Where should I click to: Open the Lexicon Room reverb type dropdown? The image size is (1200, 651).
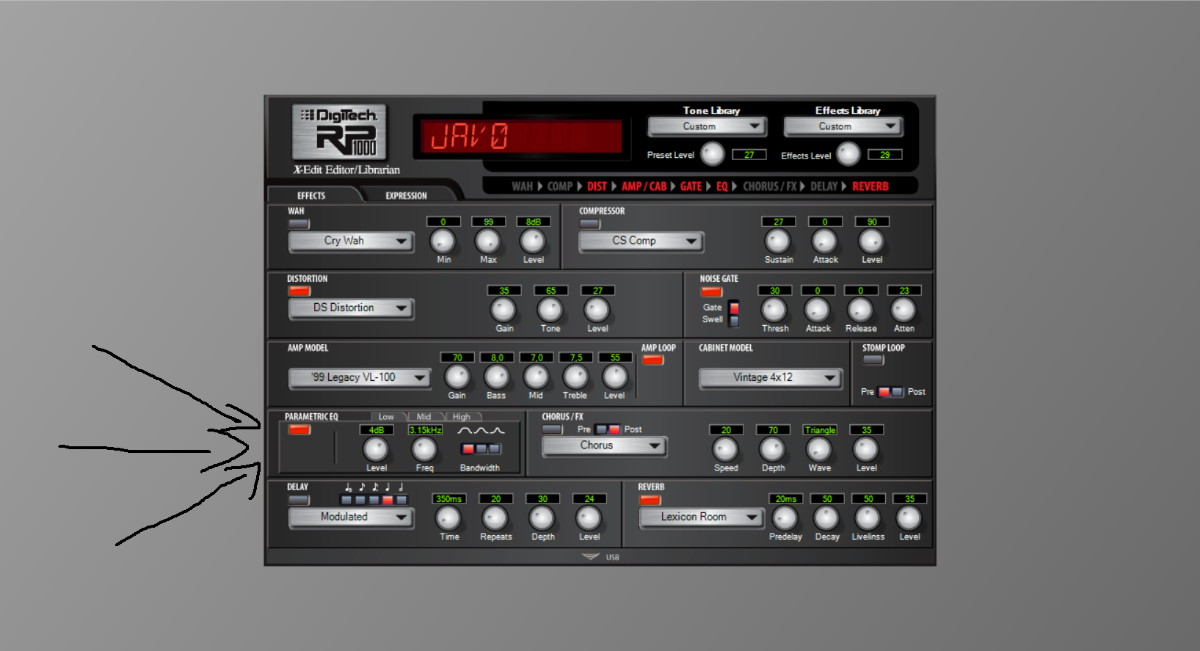coord(698,517)
